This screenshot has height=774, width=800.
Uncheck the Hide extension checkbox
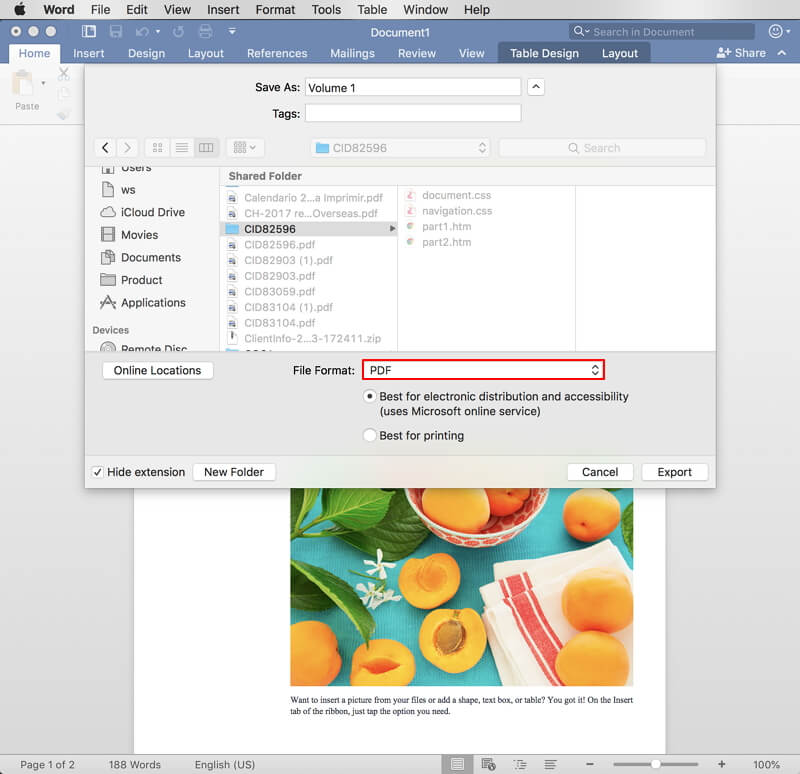97,471
